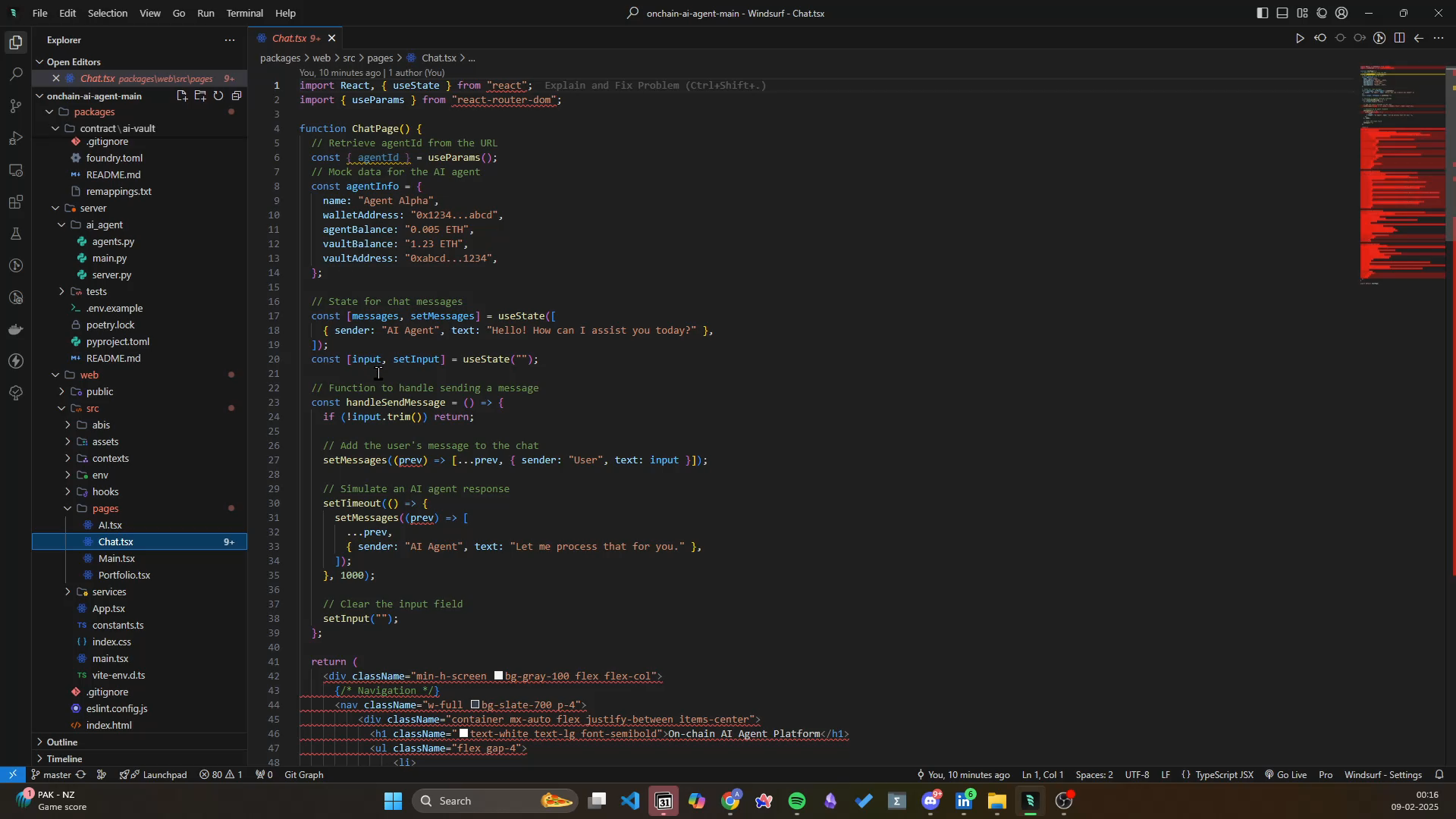Open the account profile icon
This screenshot has height=819, width=1456.
1342,13
